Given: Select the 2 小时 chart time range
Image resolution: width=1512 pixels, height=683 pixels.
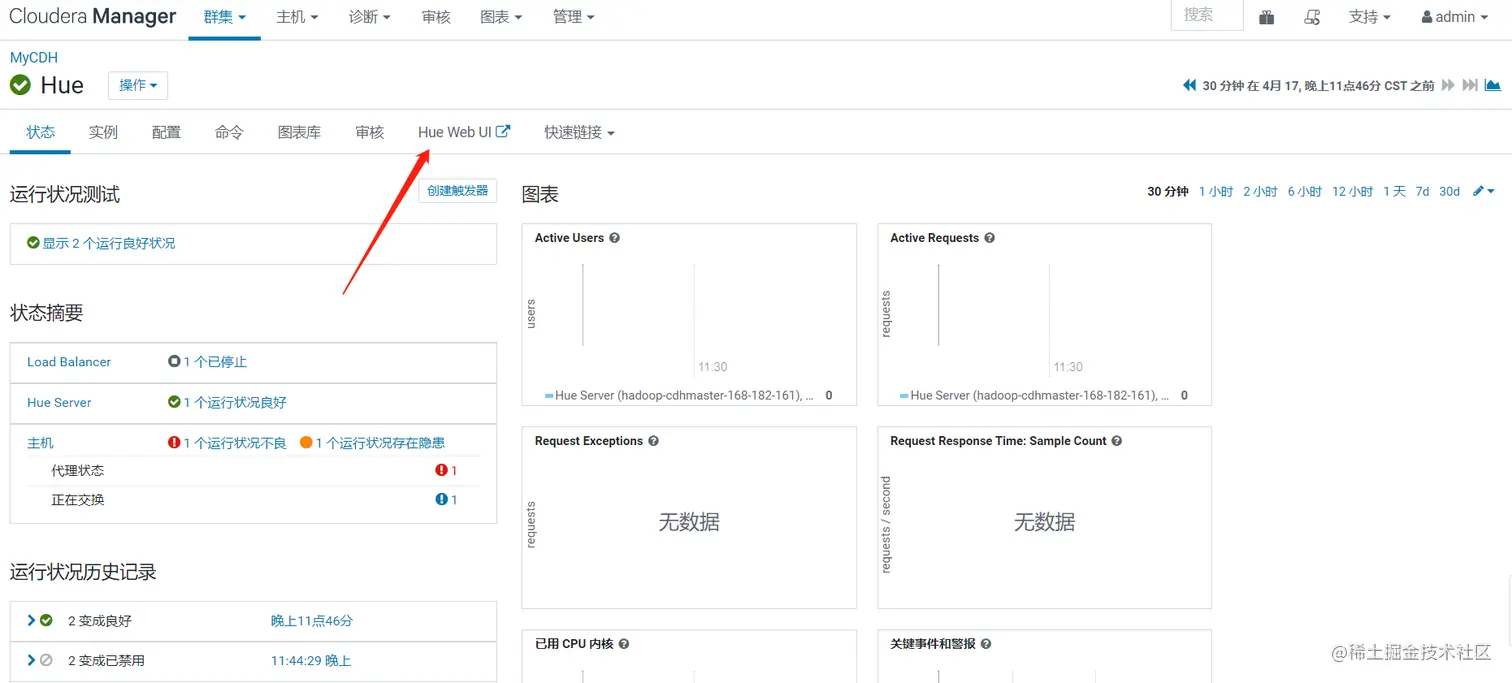Looking at the screenshot, I should click(1260, 191).
